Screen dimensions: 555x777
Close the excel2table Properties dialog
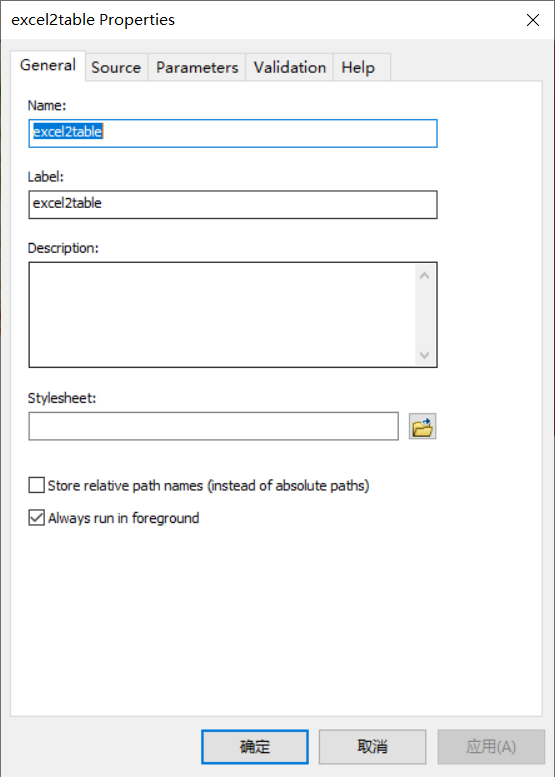533,20
